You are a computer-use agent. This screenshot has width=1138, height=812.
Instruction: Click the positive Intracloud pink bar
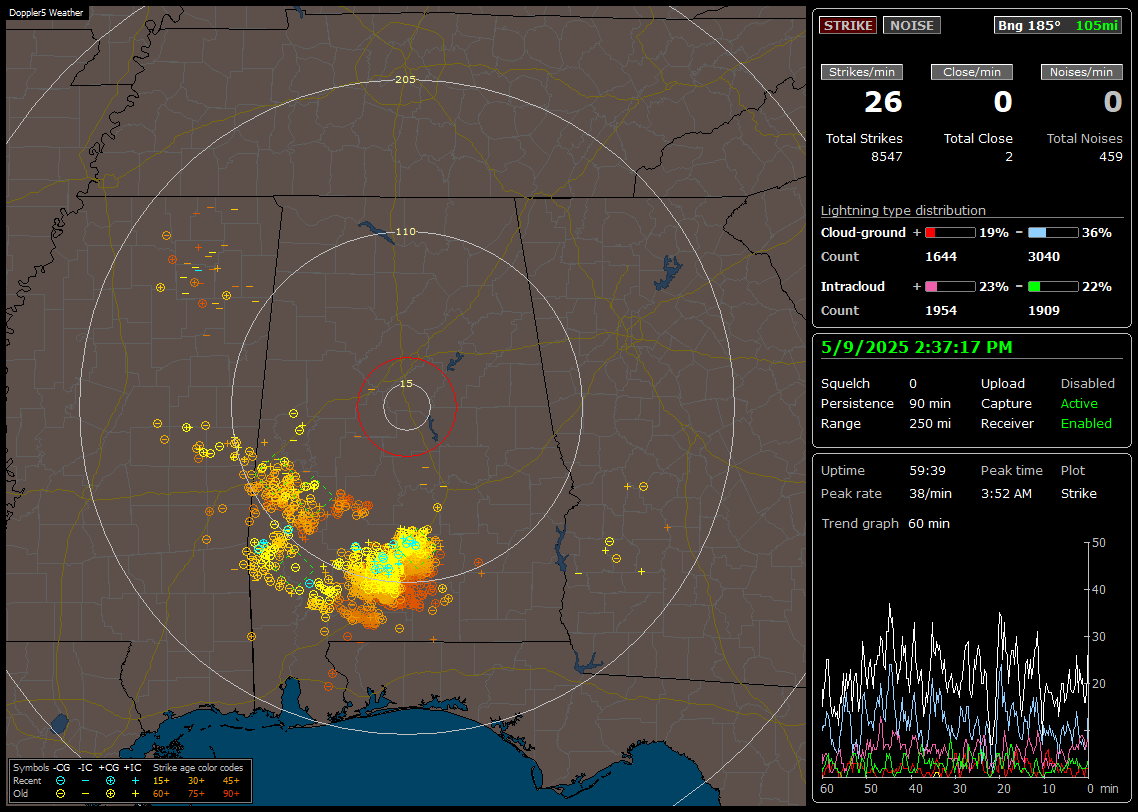click(x=950, y=287)
